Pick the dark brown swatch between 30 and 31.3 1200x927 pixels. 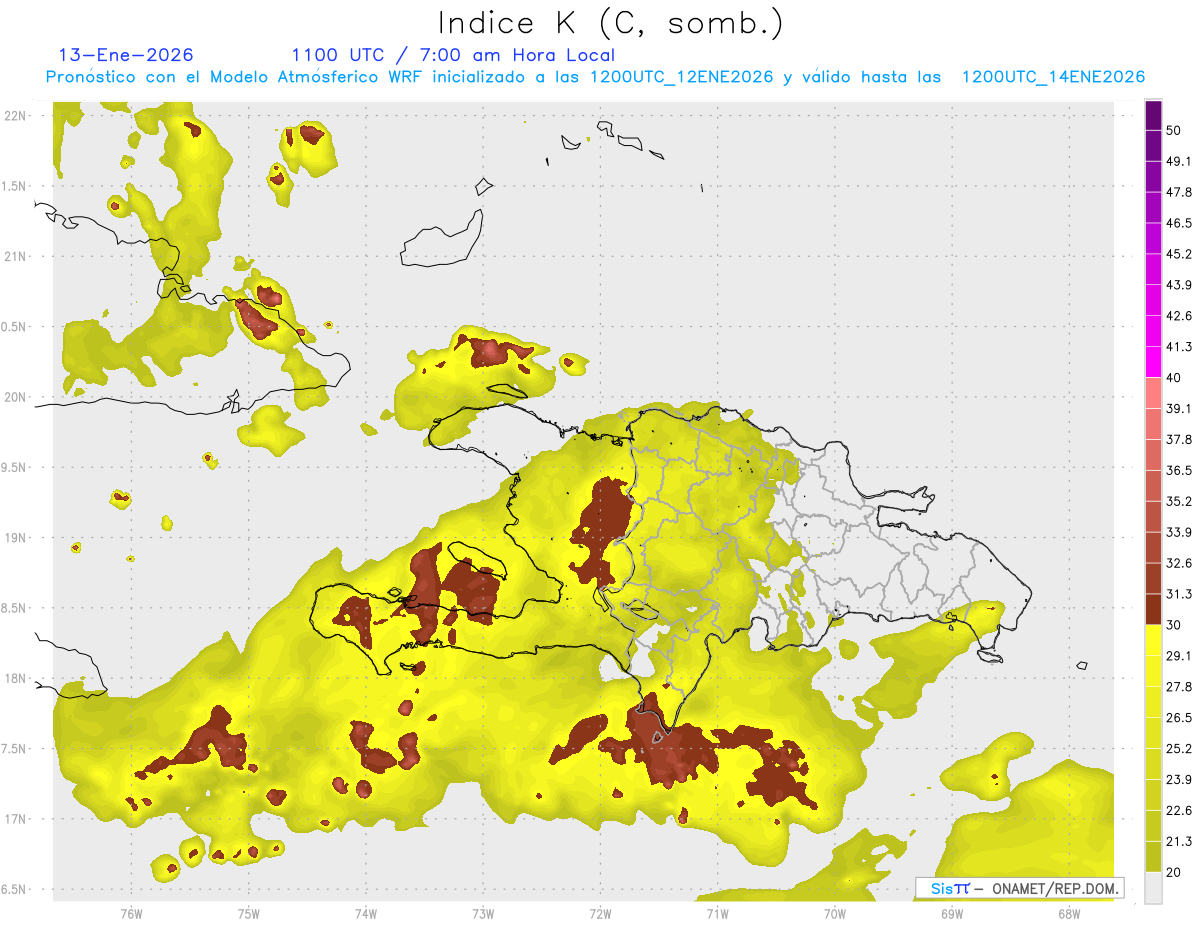coord(1153,609)
